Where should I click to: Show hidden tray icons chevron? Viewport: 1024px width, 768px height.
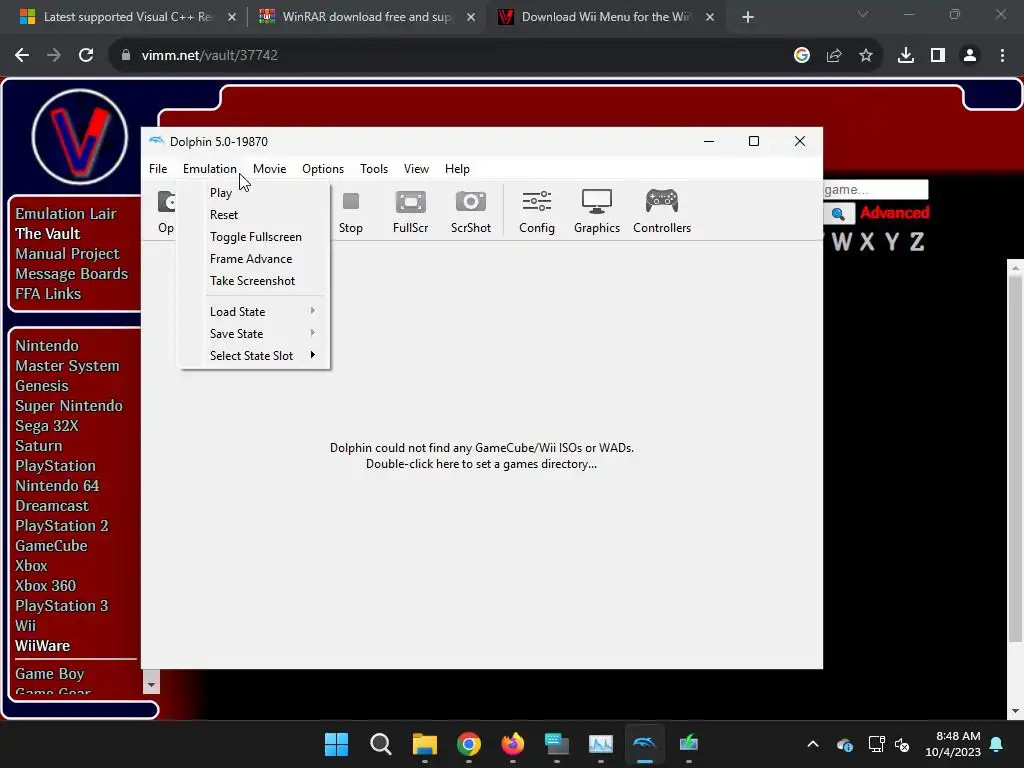click(812, 744)
